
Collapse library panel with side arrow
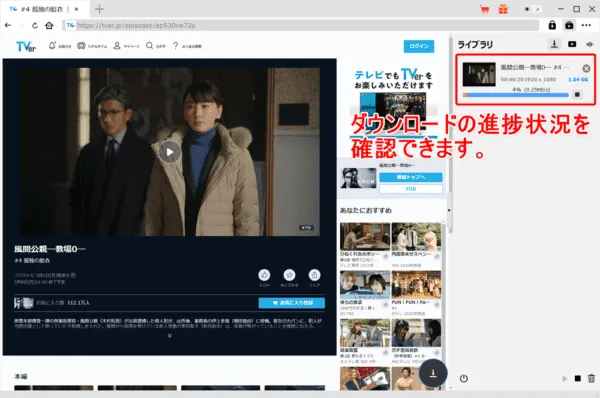pyautogui.click(x=449, y=210)
